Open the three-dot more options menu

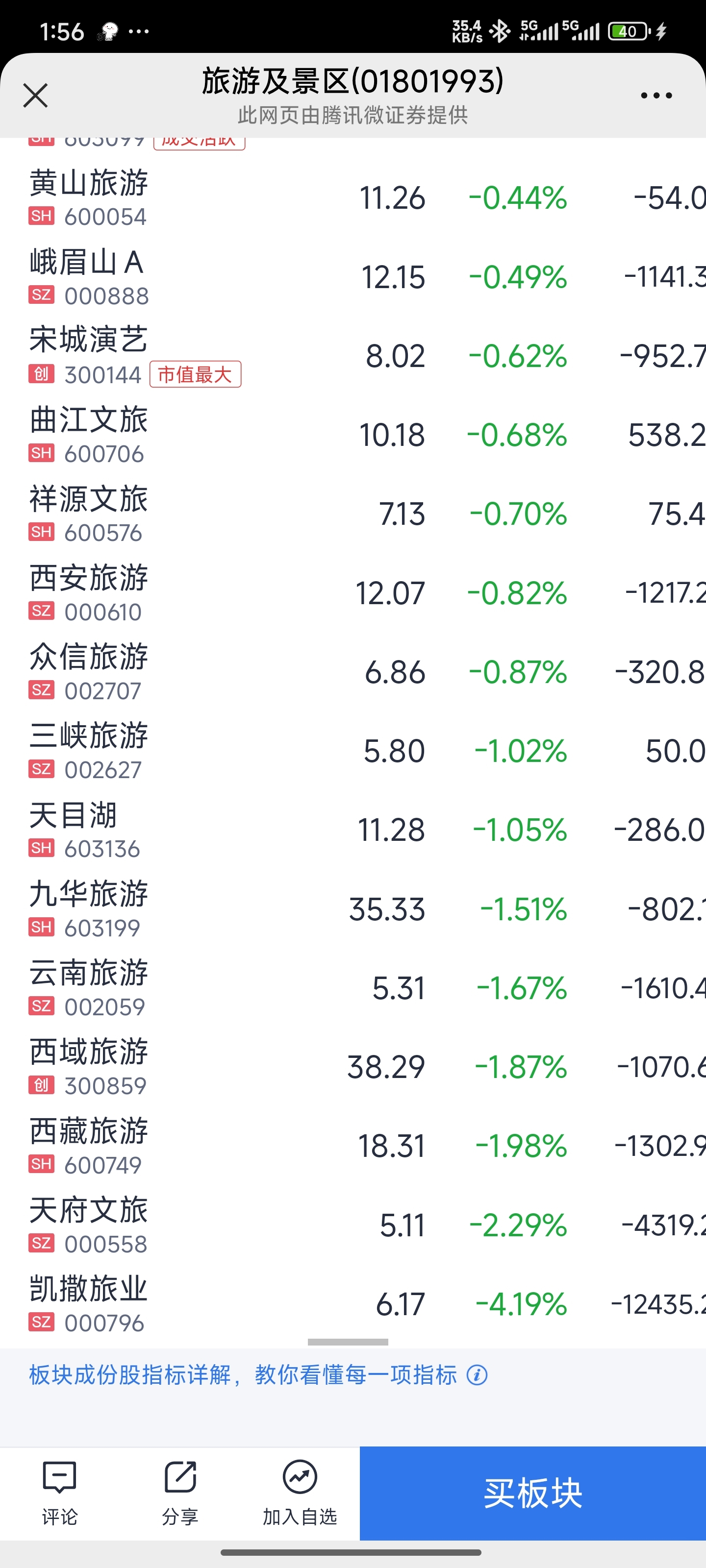[x=656, y=96]
